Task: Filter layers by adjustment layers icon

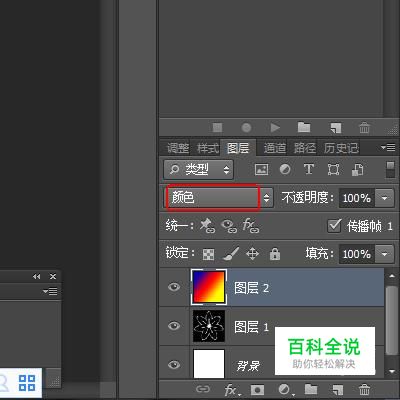Action: (285, 169)
